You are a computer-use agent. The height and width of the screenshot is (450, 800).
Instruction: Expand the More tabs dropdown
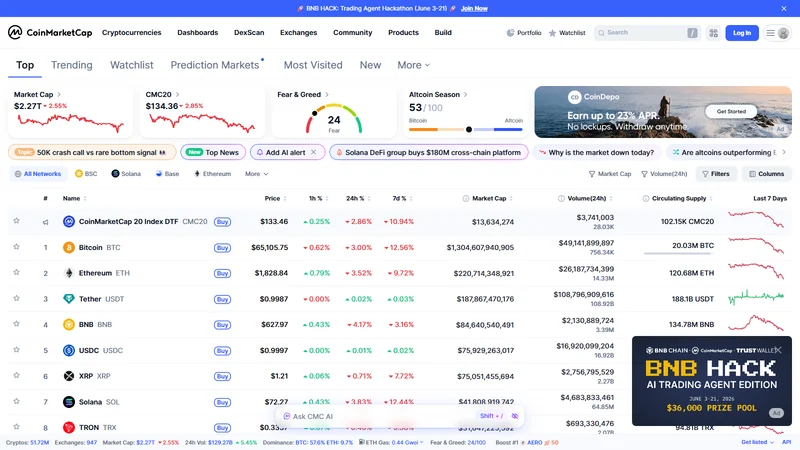413,65
